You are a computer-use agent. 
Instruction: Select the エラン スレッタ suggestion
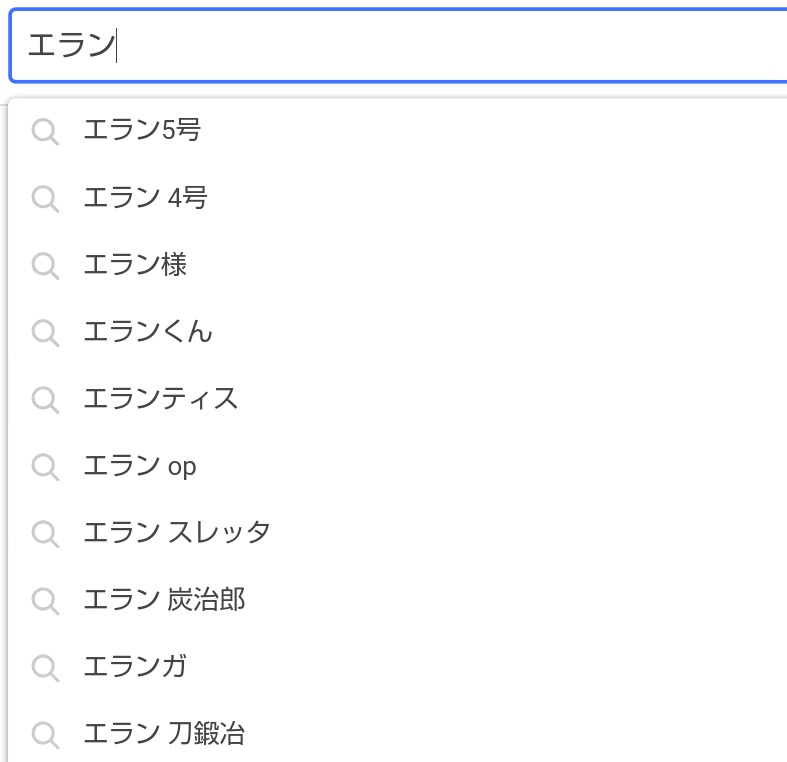tap(398, 533)
